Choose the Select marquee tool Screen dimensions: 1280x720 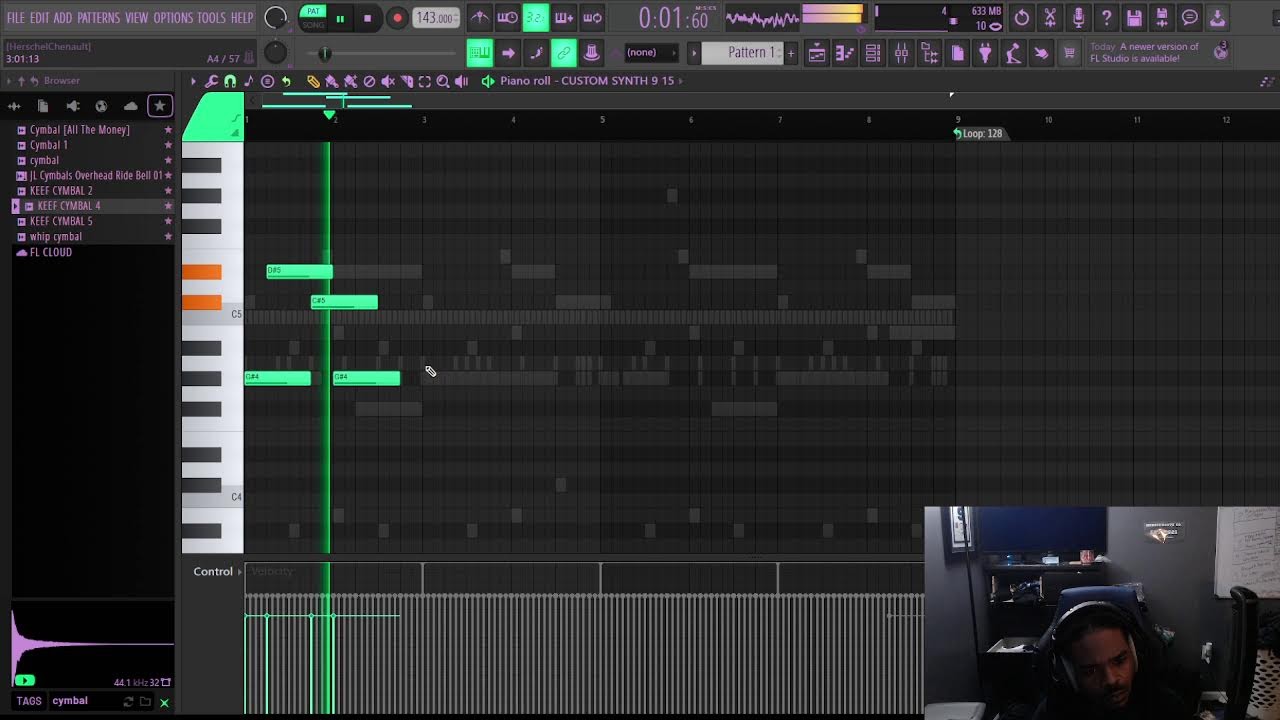[425, 81]
